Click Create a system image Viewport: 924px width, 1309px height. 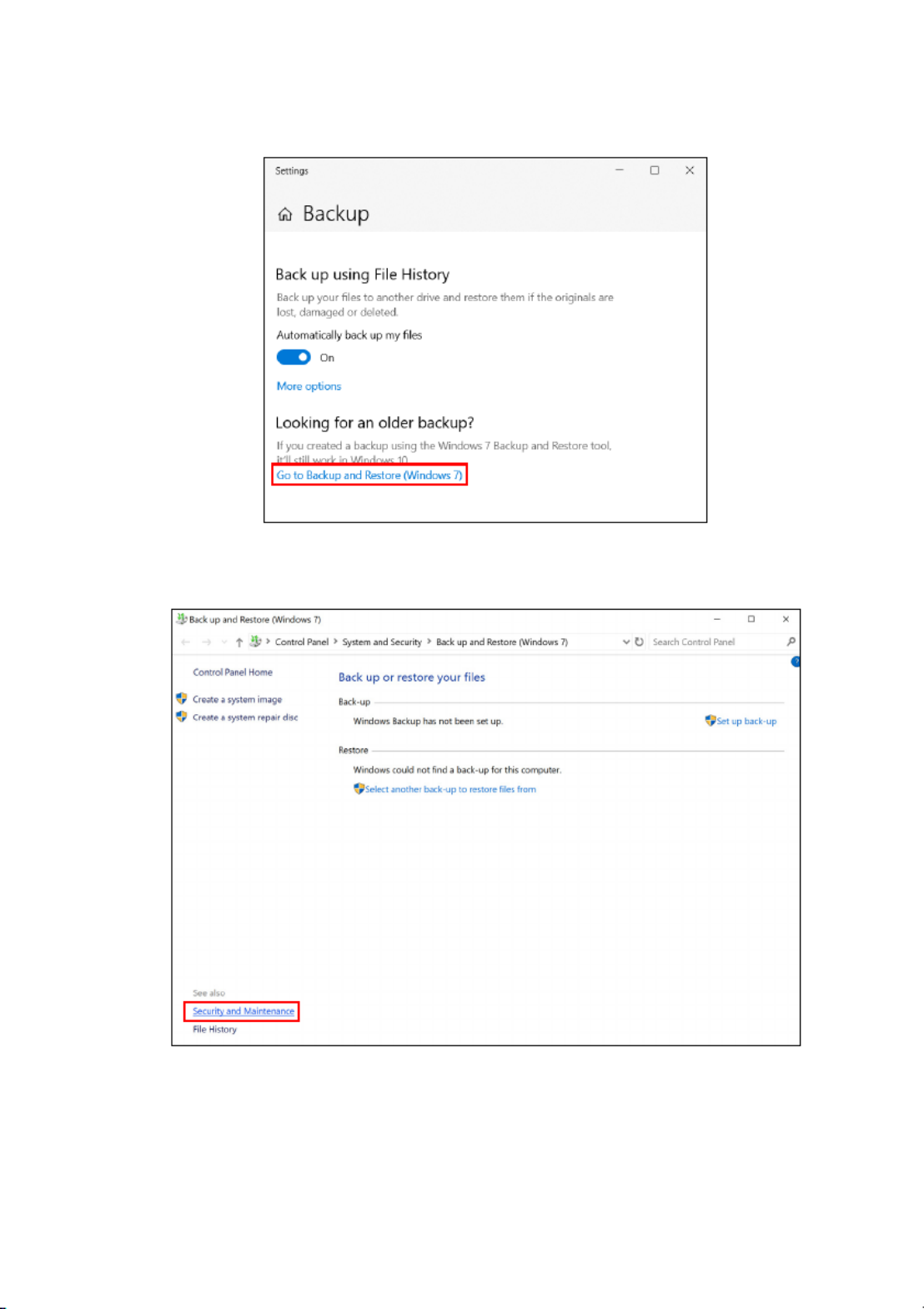pos(237,699)
